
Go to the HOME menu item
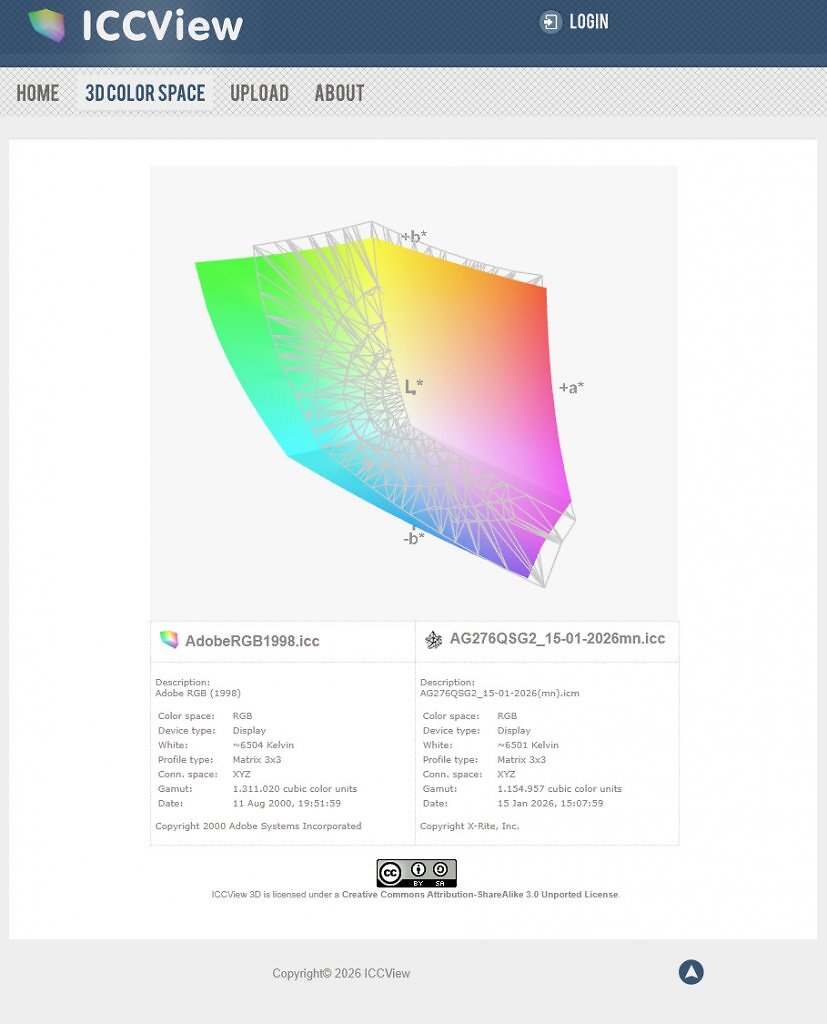[x=38, y=93]
